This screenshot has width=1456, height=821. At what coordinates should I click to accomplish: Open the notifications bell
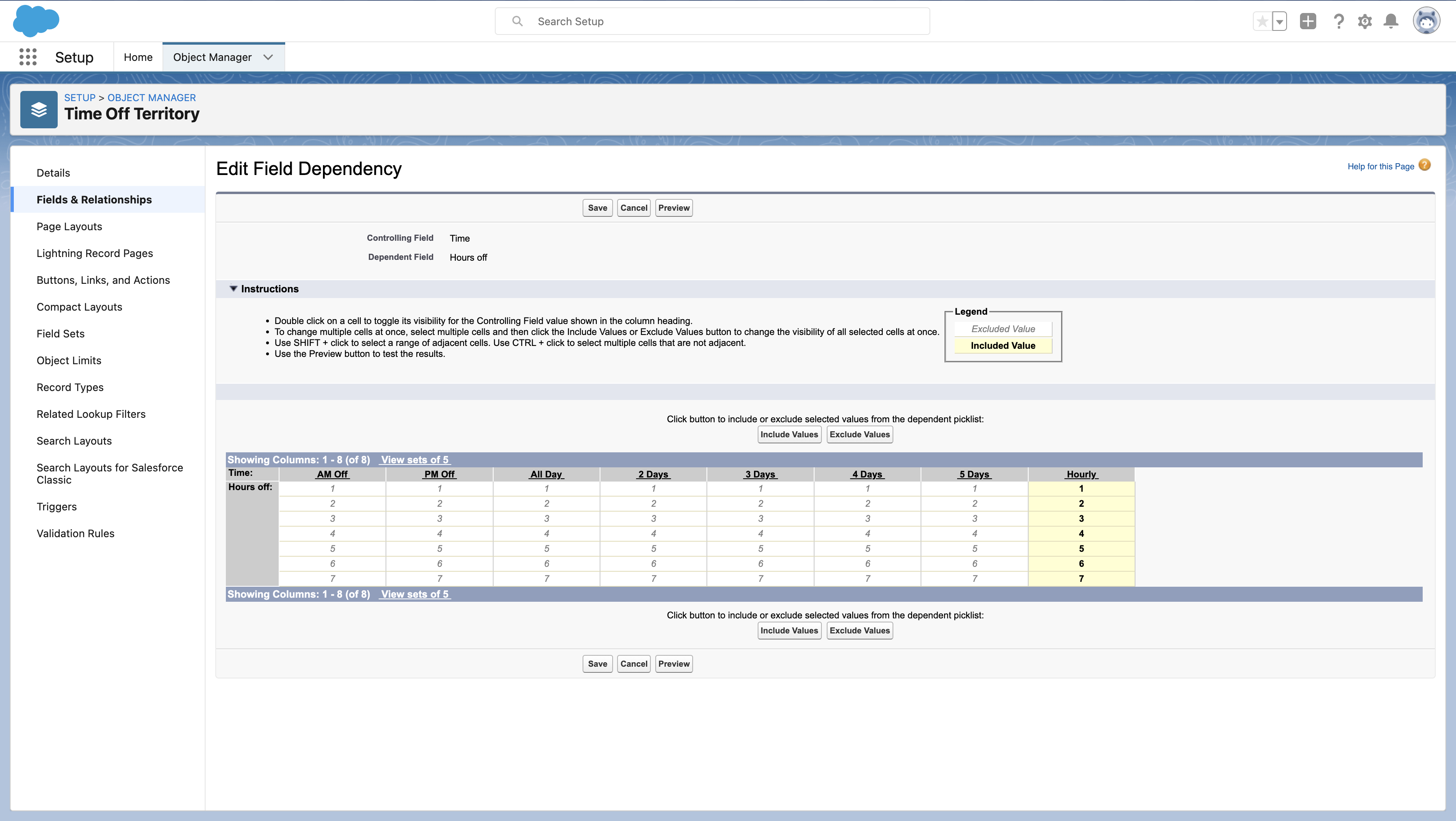click(x=1391, y=22)
